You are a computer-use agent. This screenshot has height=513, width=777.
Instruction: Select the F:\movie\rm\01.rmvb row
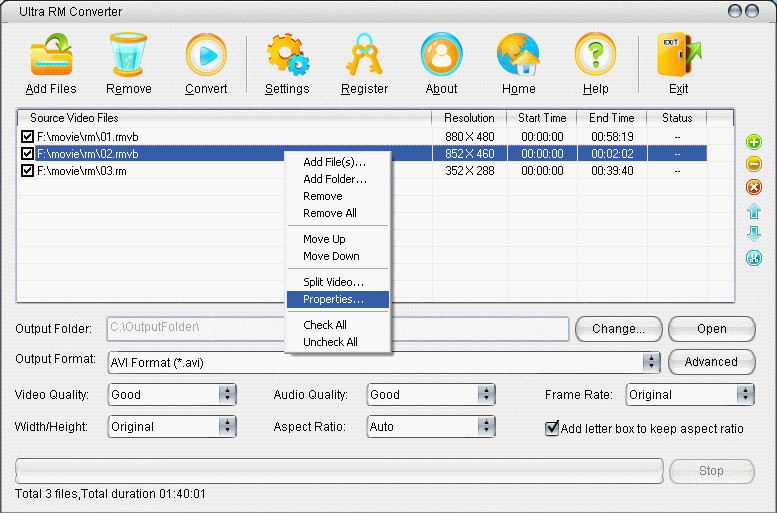pyautogui.click(x=362, y=136)
